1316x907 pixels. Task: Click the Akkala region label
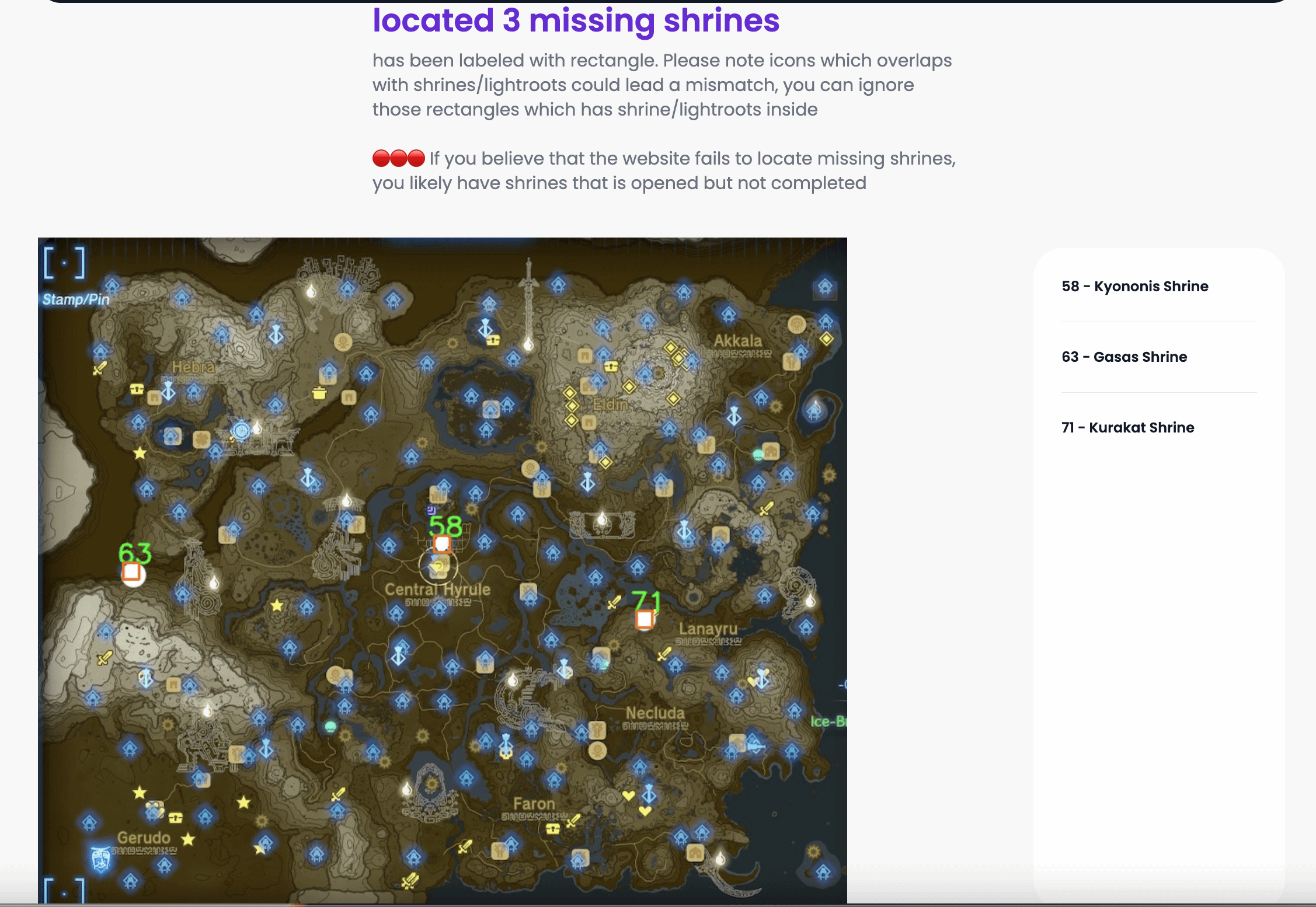coord(738,341)
